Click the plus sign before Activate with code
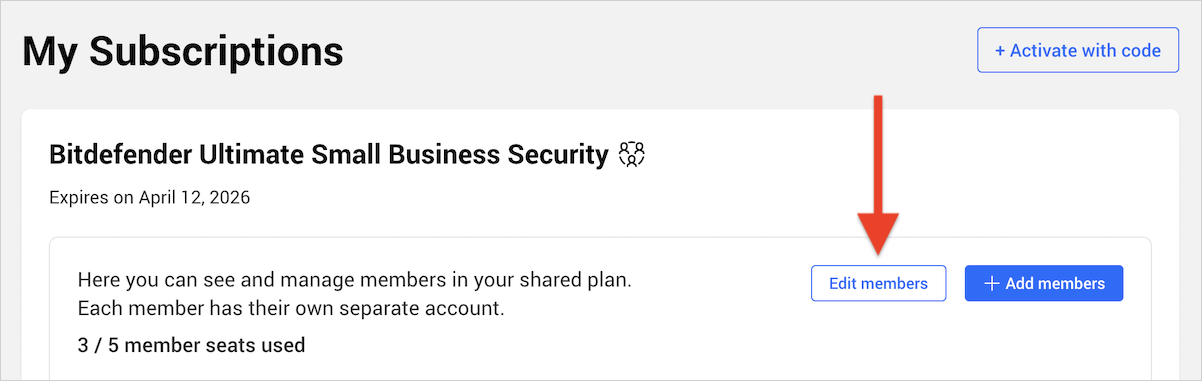The height and width of the screenshot is (381, 1202). 999,50
